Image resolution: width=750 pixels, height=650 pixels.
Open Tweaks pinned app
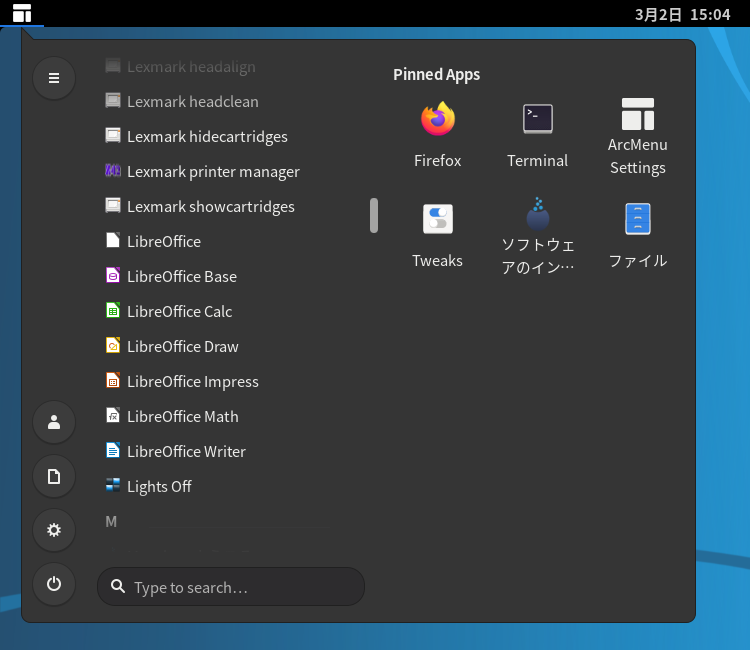tap(438, 234)
